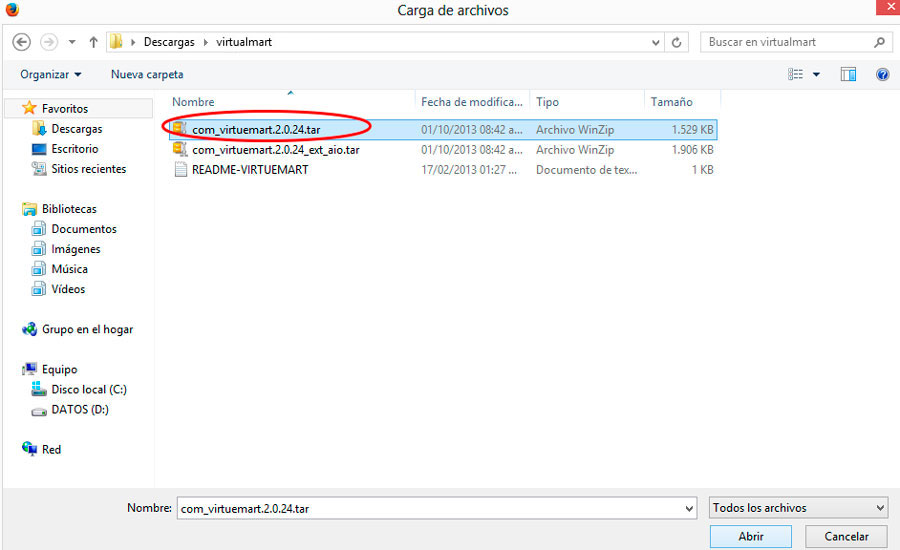Select Disco local (C:) drive
The image size is (900, 550).
coord(89,390)
